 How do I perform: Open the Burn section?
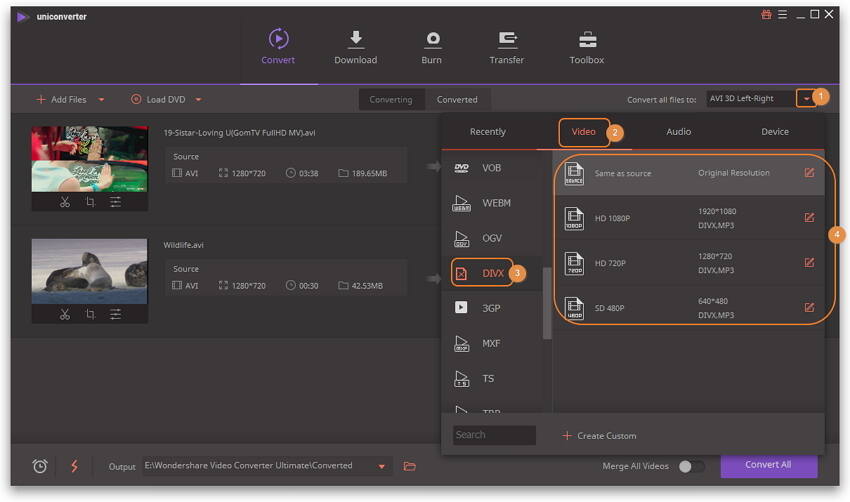pos(432,47)
